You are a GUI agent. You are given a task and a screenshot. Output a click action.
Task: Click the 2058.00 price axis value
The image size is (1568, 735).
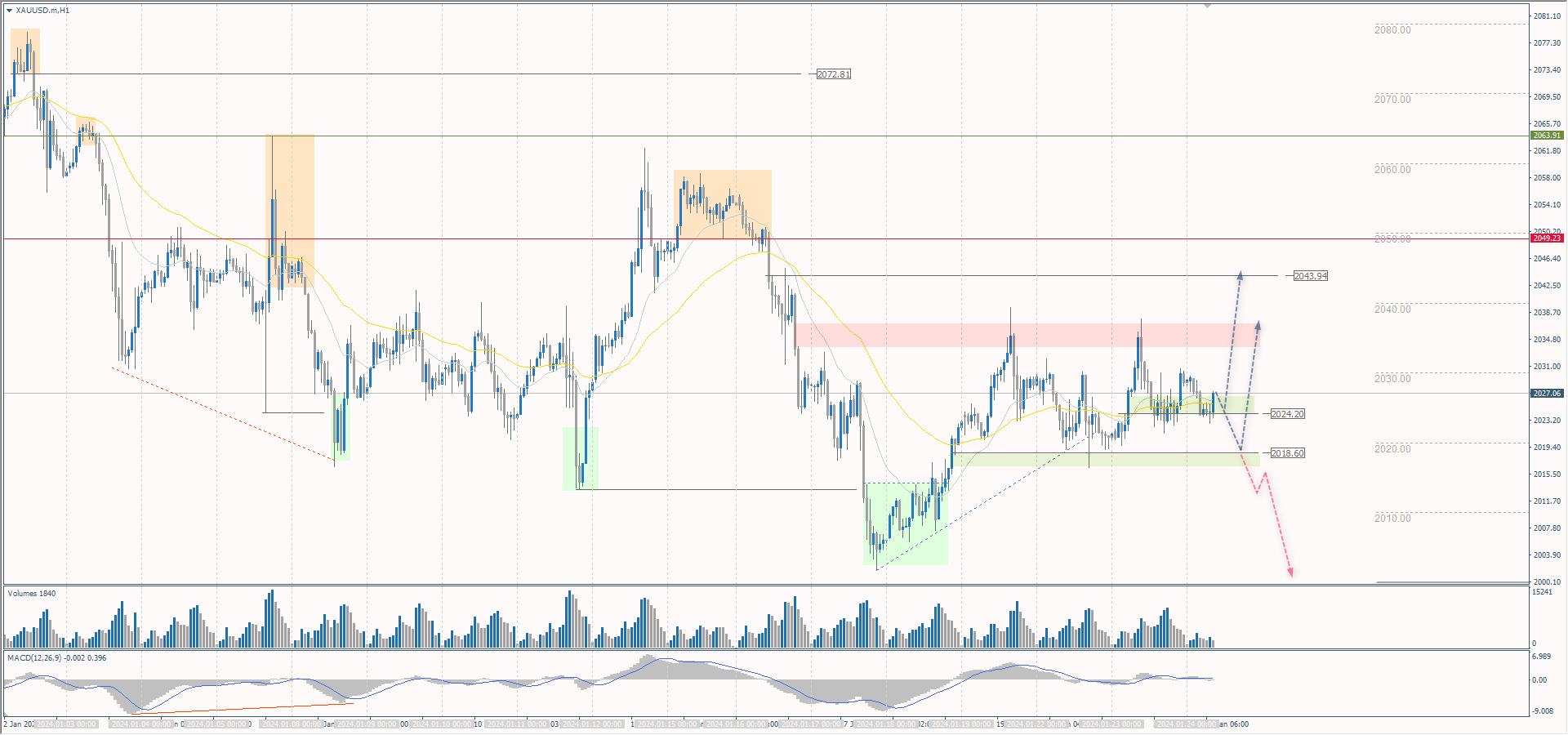point(1547,178)
